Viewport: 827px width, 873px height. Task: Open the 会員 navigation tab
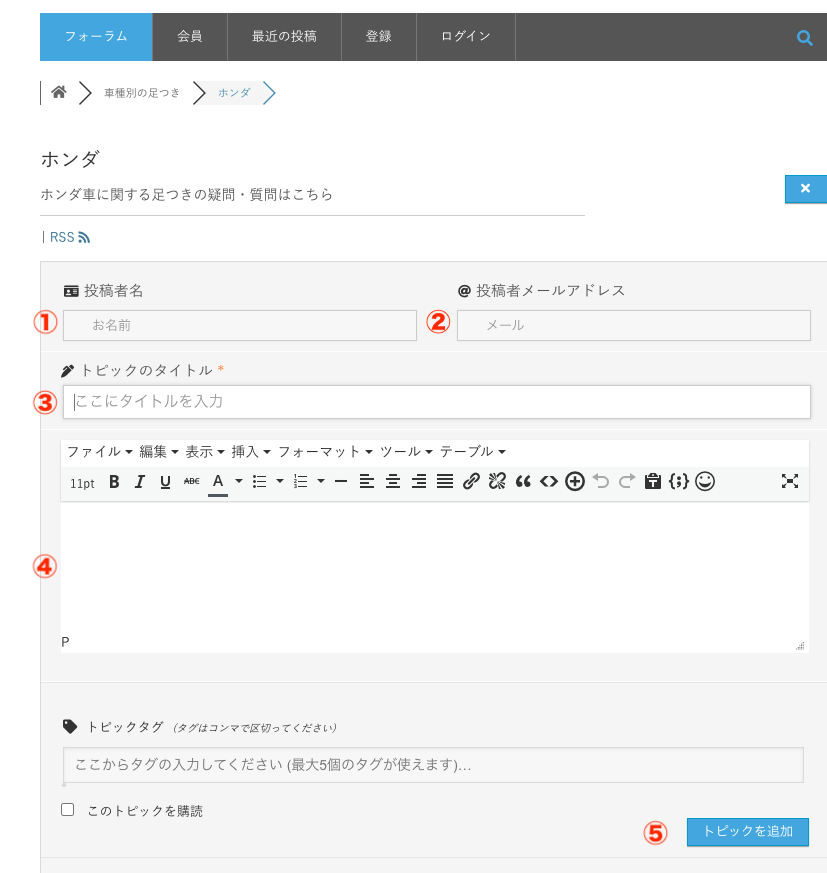pyautogui.click(x=190, y=37)
